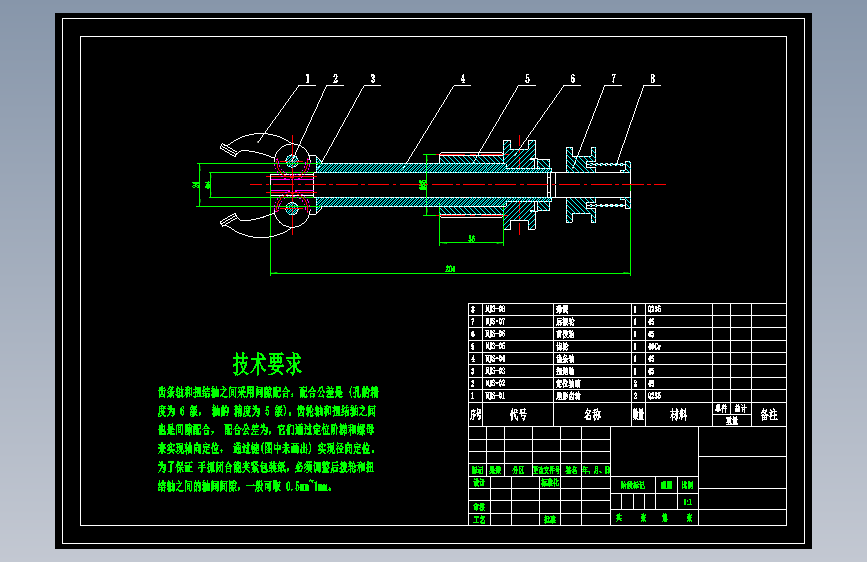The height and width of the screenshot is (562, 867).
Task: Click the requirement line ending 0.5mm~1mm
Action: tap(244, 486)
